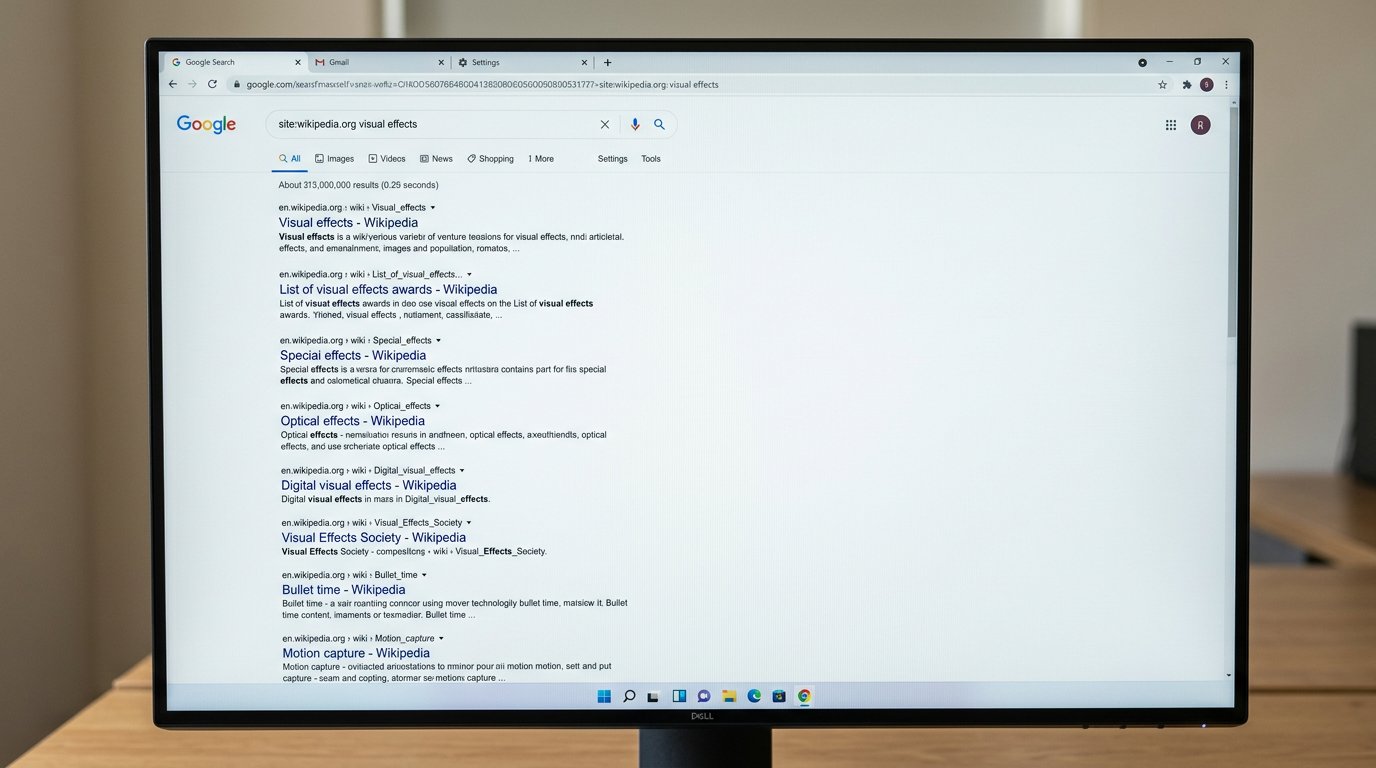Screen dimensions: 1376x768
Task: Submit the search with the magnifier icon
Action: 660,124
